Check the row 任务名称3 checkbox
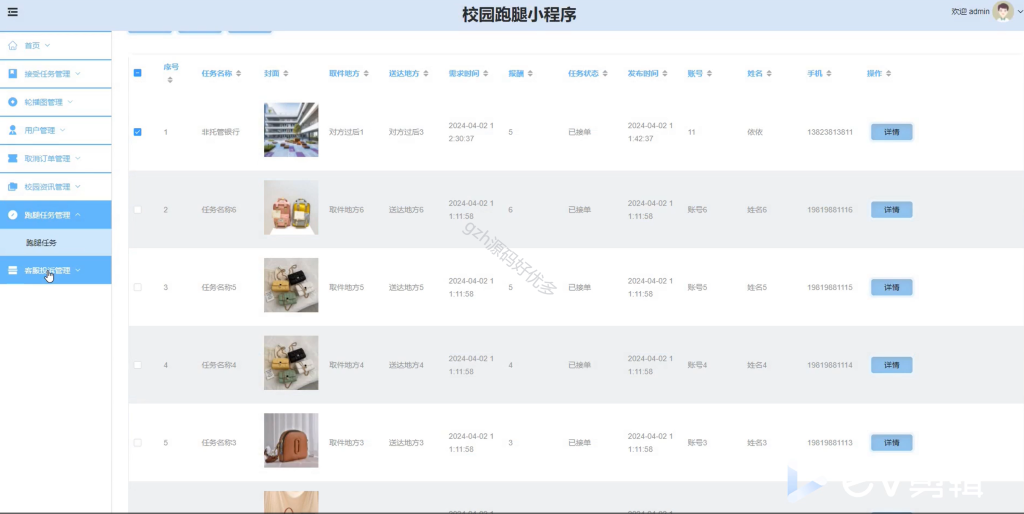This screenshot has height=514, width=1024. 137,443
